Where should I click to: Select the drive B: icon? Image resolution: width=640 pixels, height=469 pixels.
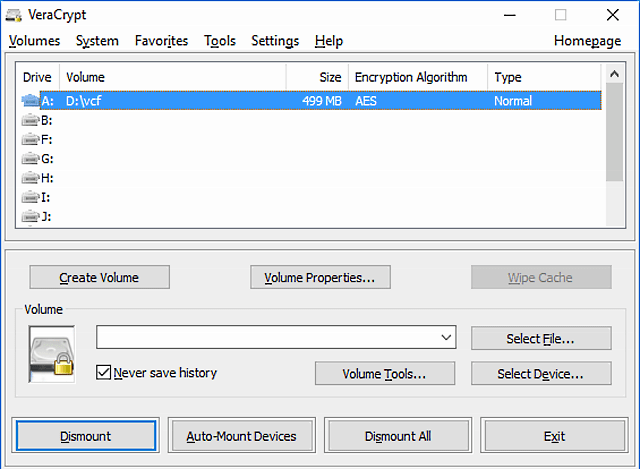(x=30, y=120)
